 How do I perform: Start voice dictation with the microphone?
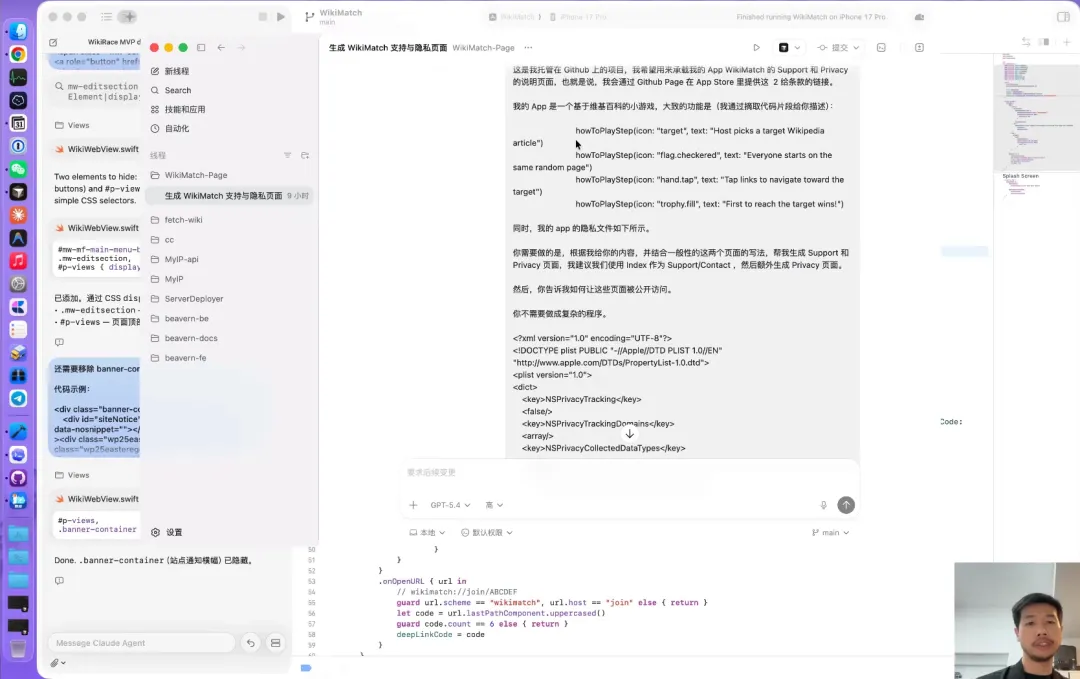click(823, 505)
